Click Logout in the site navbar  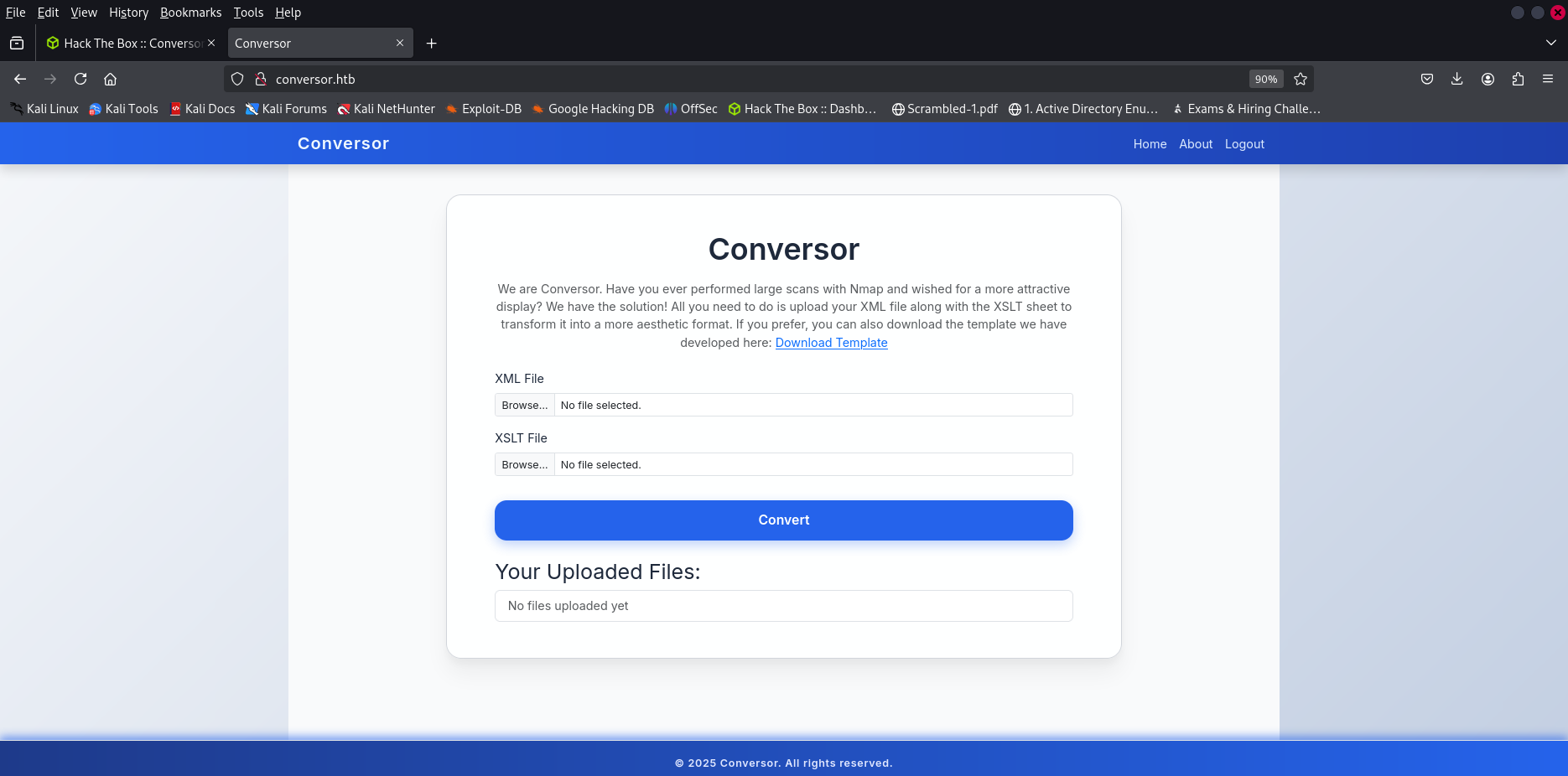1244,144
